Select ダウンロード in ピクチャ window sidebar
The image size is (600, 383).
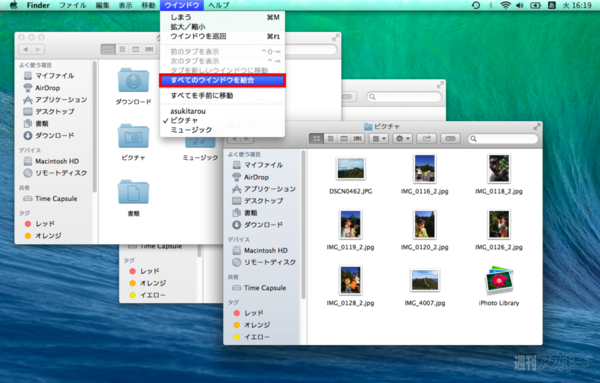pos(258,225)
